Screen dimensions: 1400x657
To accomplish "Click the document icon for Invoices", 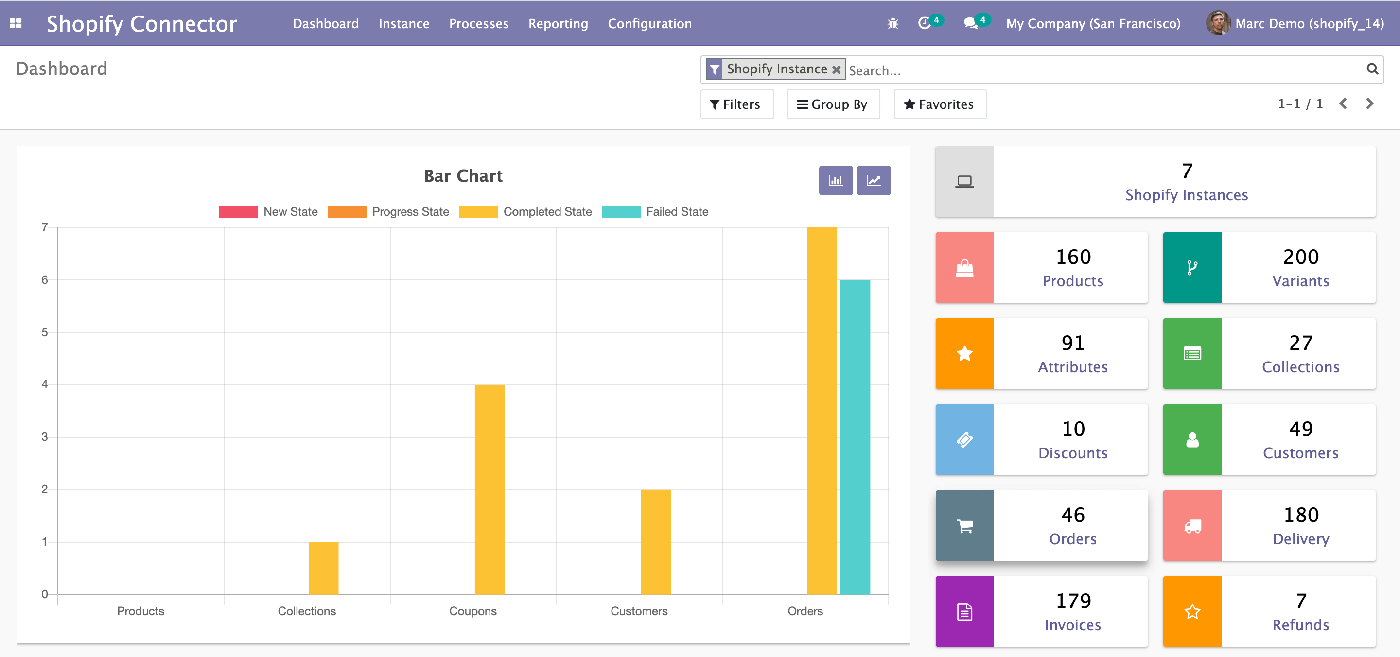I will tap(965, 612).
